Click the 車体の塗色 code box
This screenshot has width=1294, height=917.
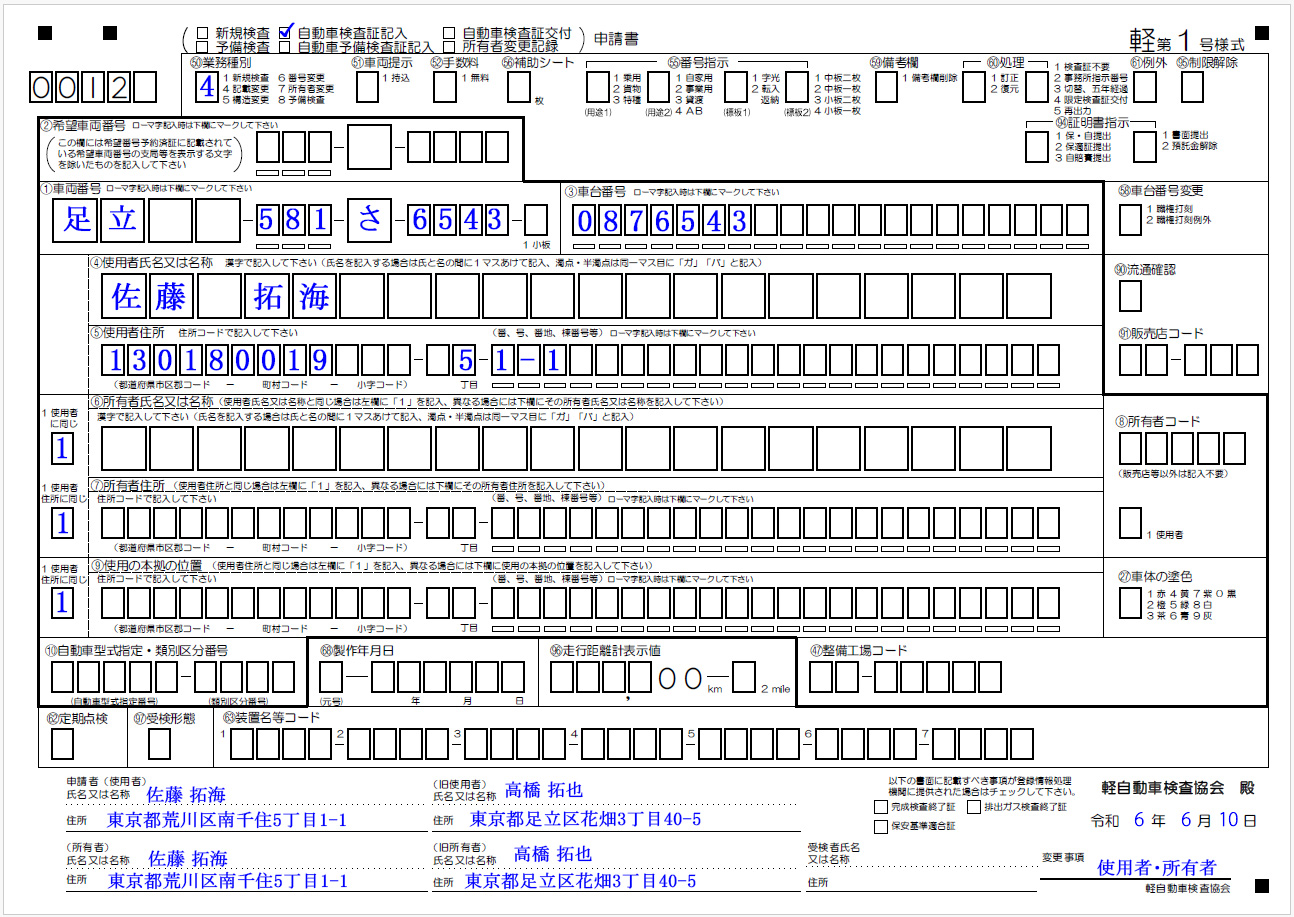(x=1130, y=602)
